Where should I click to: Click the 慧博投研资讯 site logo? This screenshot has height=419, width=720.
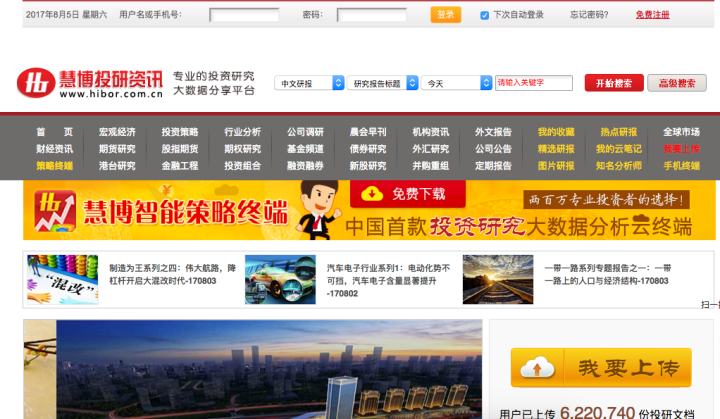tap(88, 84)
